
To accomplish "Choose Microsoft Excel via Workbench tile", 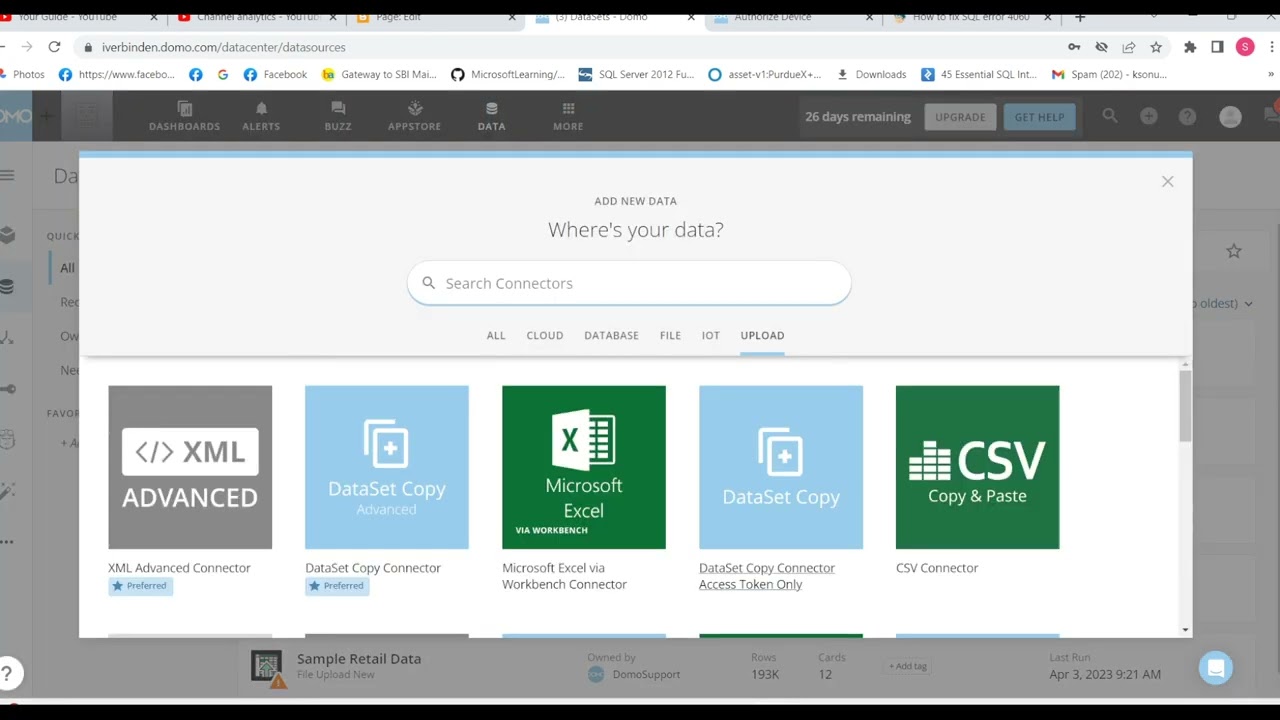I will (x=584, y=467).
